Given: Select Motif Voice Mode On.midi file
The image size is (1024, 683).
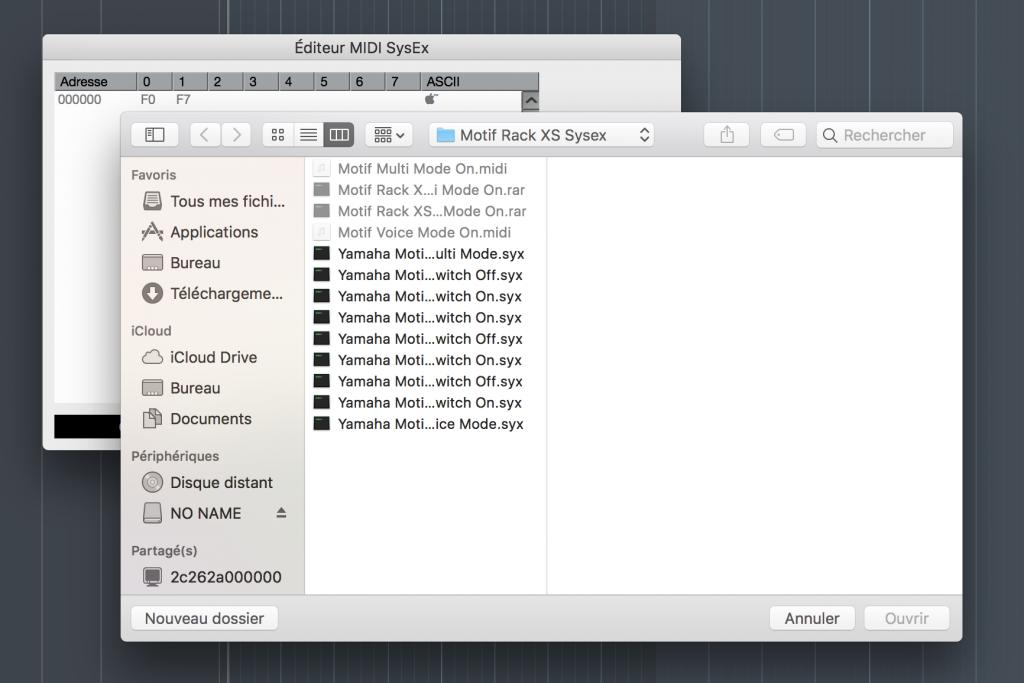Looking at the screenshot, I should [x=425, y=232].
